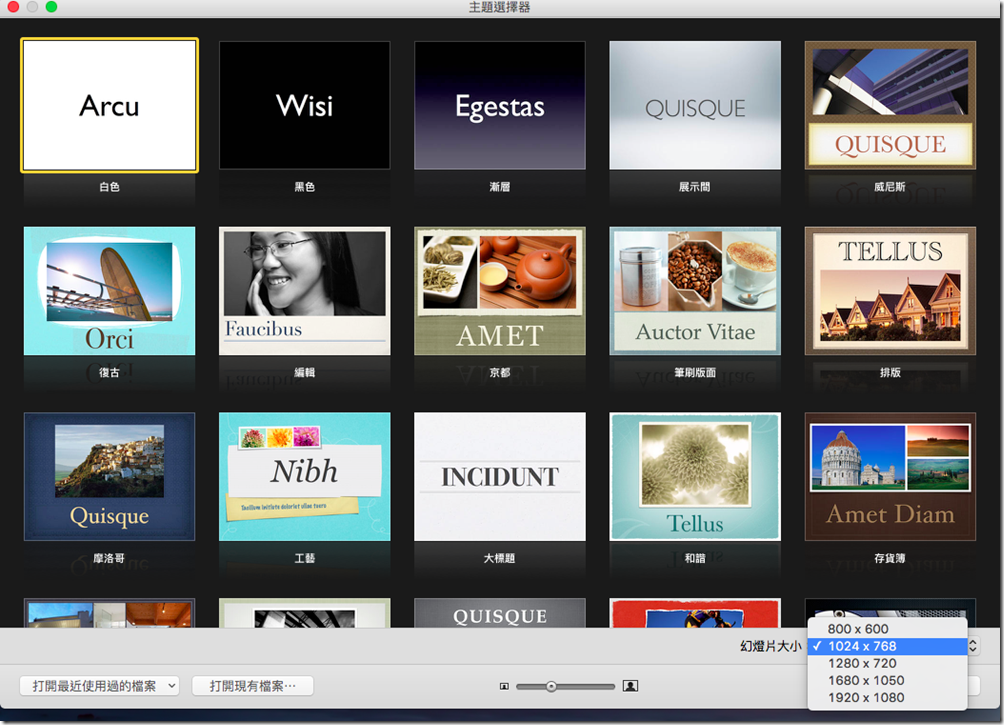
Task: Keep the checked 1024 x 768 option
Action: click(862, 646)
